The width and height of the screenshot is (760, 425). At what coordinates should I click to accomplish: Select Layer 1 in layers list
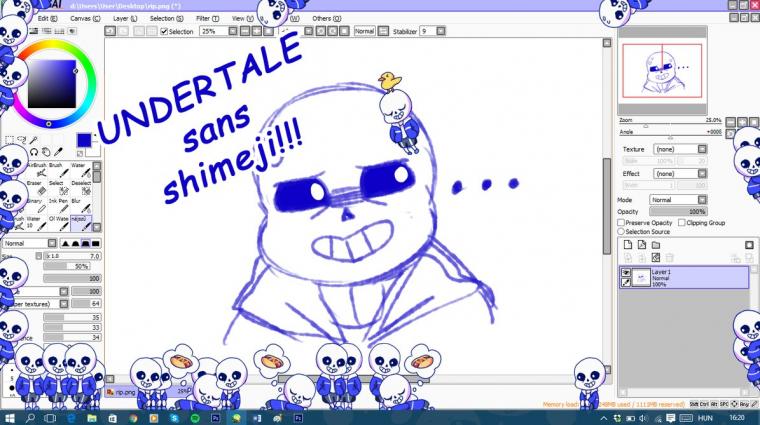684,278
